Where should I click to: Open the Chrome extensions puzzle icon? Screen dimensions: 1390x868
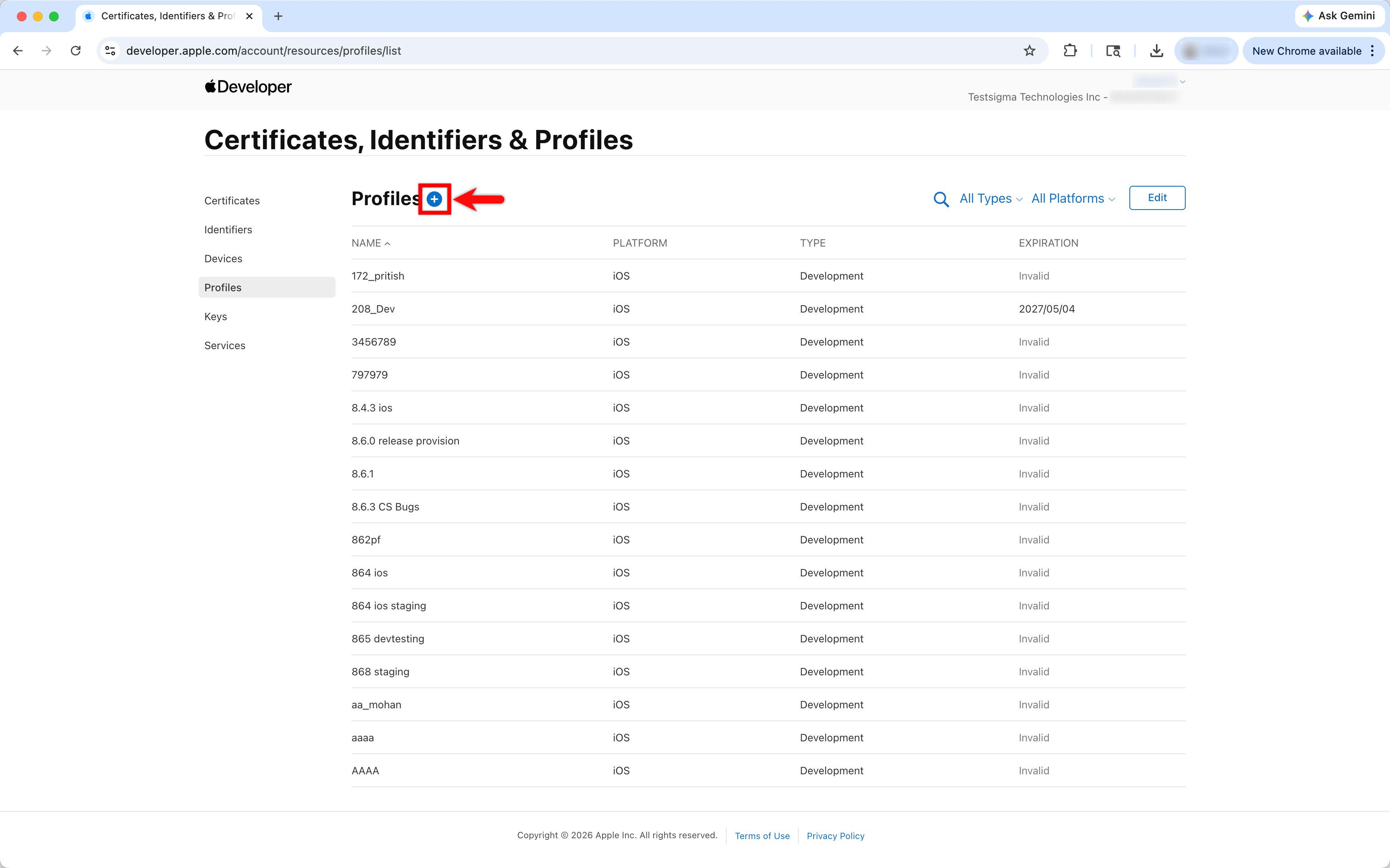1070,51
